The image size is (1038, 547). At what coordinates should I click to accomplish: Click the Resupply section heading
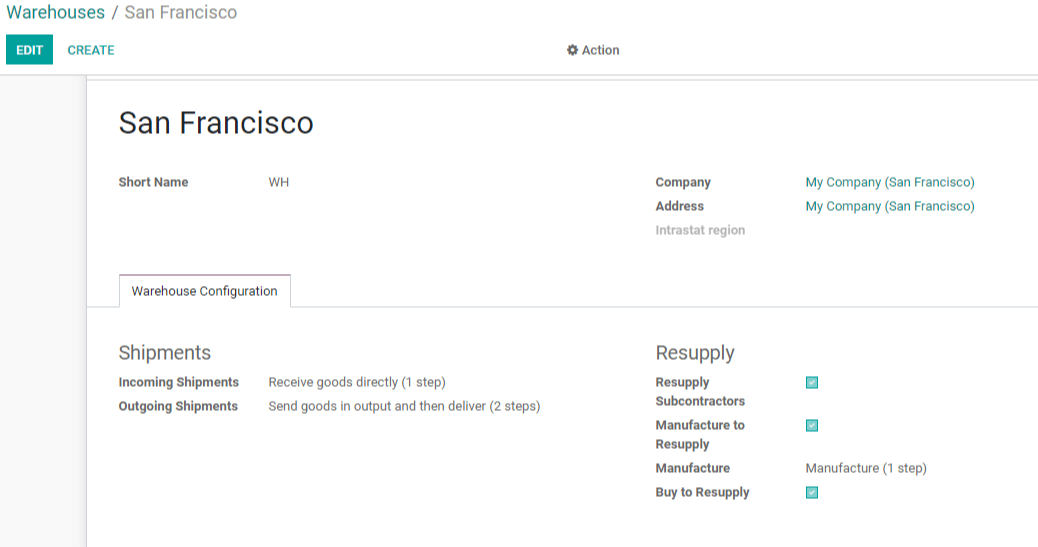click(x=695, y=353)
